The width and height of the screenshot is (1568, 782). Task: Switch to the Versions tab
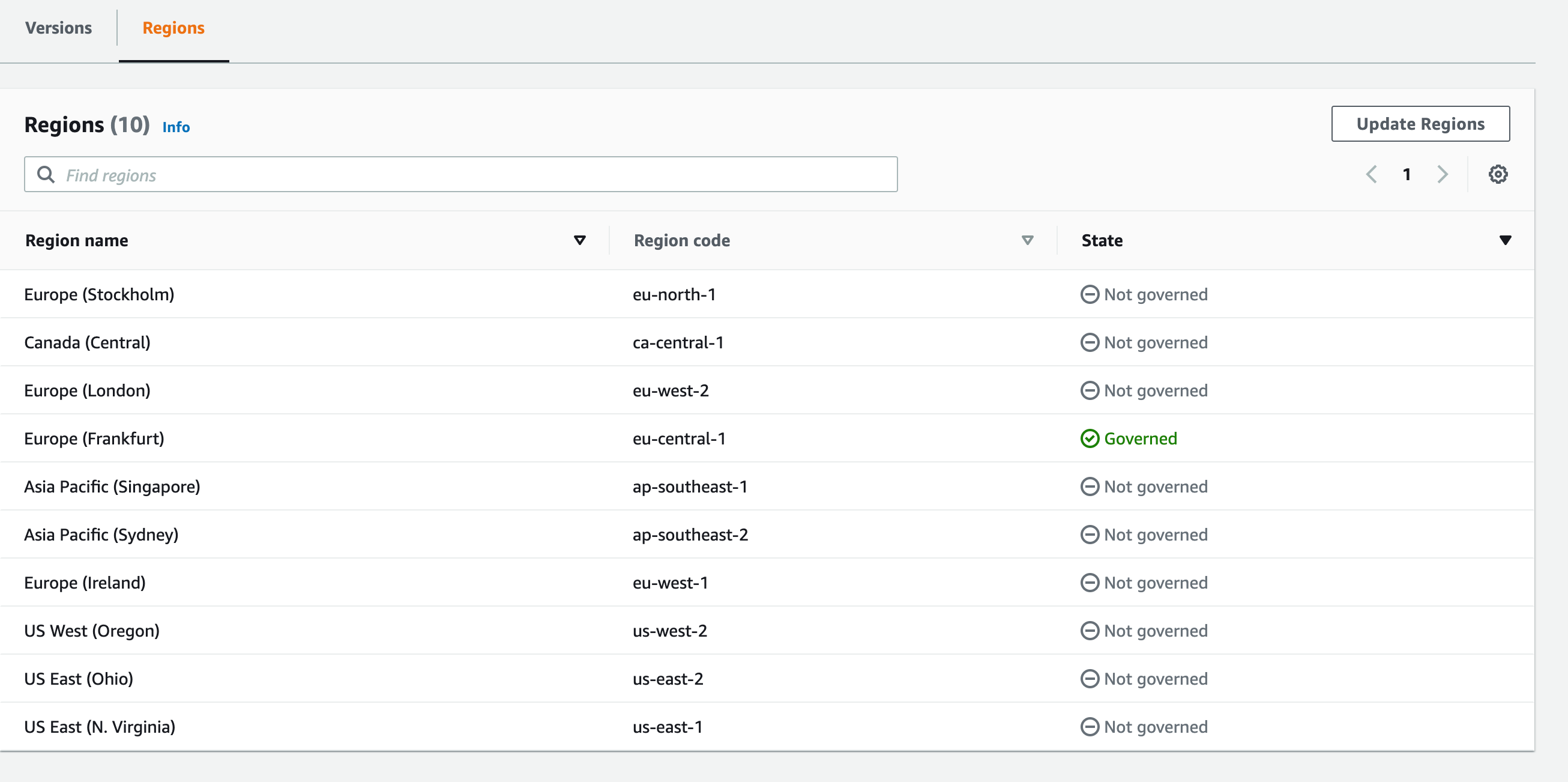[58, 28]
